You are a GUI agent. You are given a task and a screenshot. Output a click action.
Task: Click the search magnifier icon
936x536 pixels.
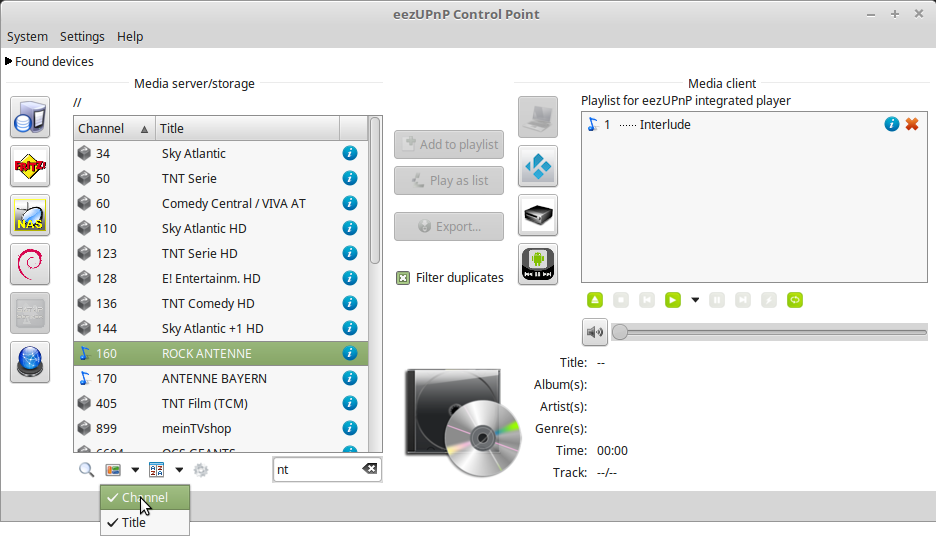tap(87, 470)
